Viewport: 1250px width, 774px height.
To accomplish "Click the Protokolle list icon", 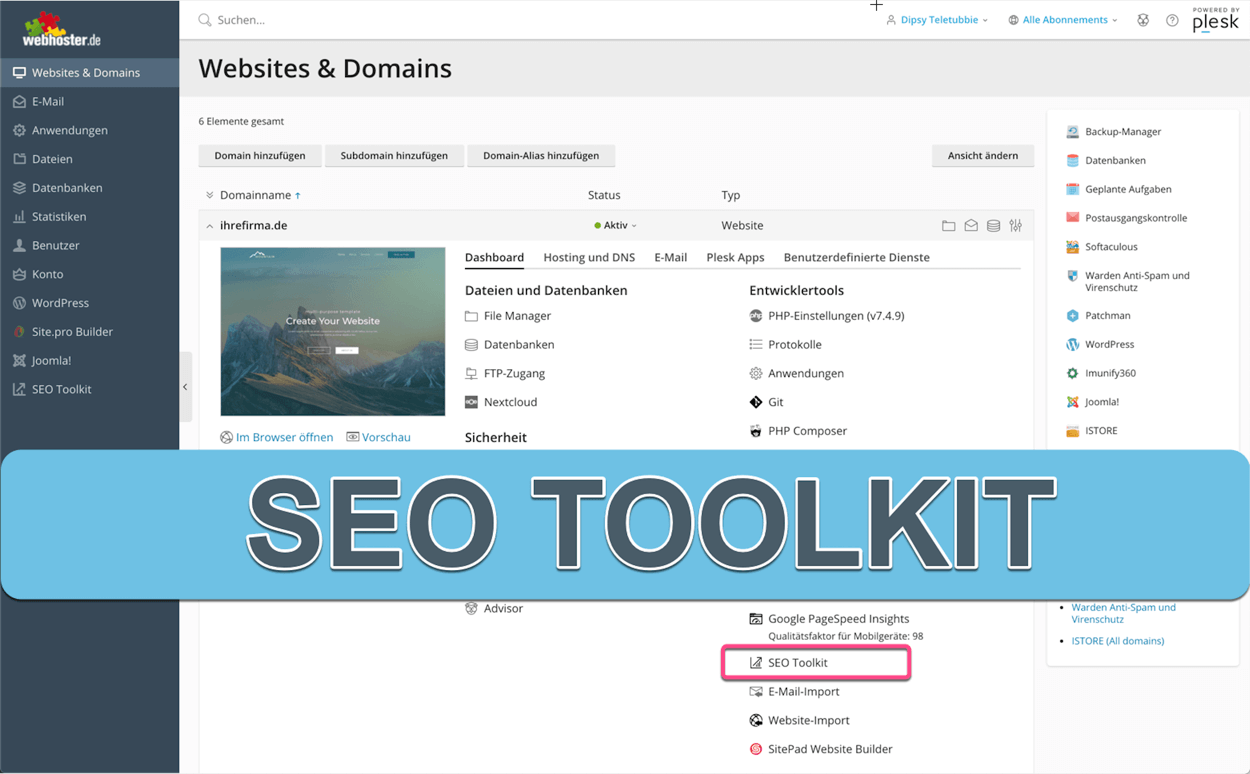I will 756,344.
